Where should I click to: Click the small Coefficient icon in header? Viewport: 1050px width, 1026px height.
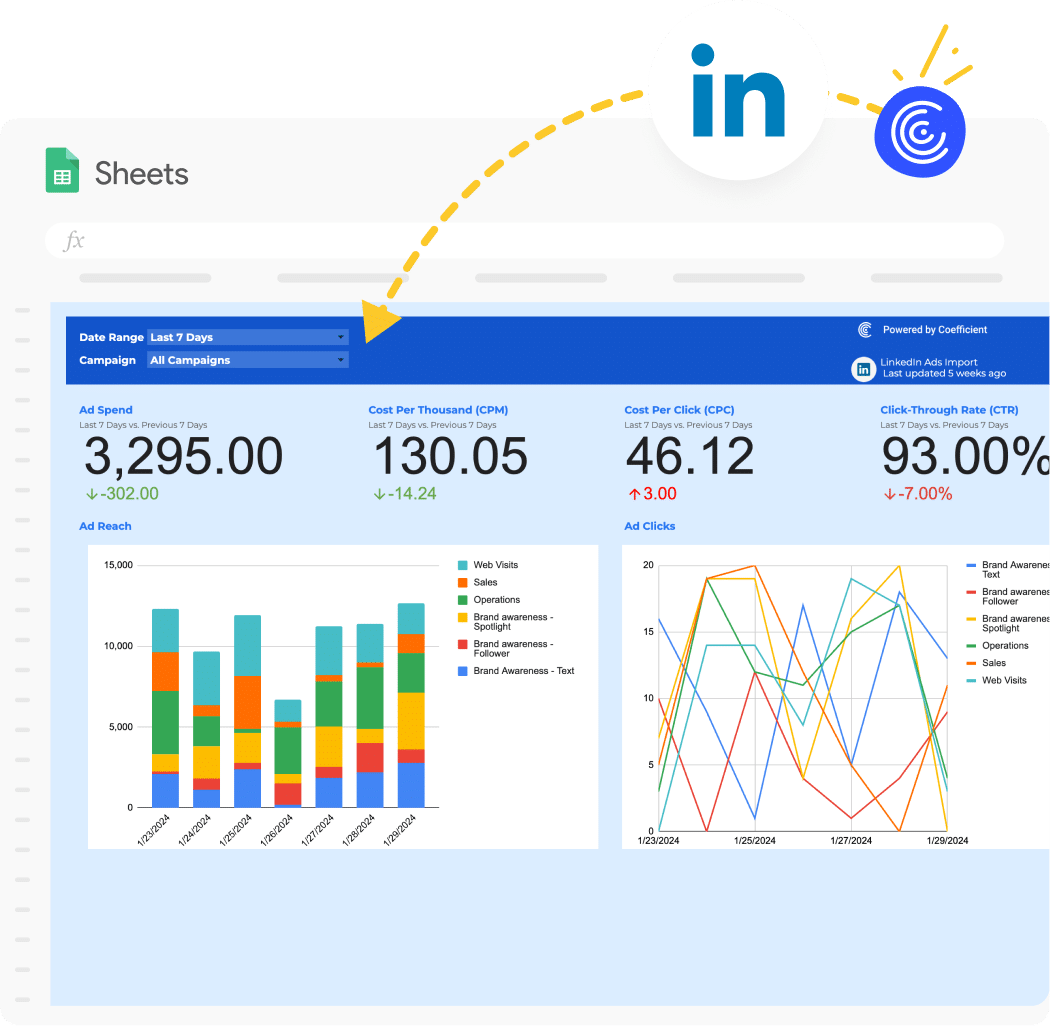coord(866,330)
